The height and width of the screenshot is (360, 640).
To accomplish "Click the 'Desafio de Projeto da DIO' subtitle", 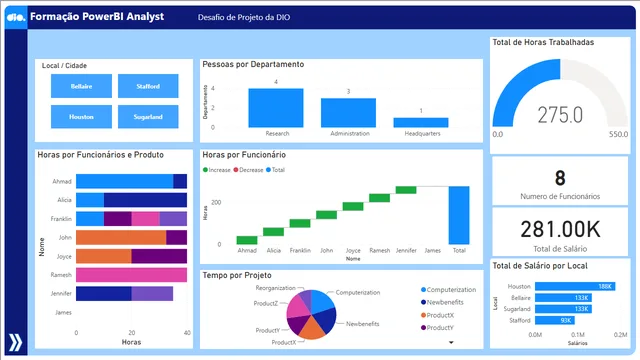I will (x=244, y=18).
